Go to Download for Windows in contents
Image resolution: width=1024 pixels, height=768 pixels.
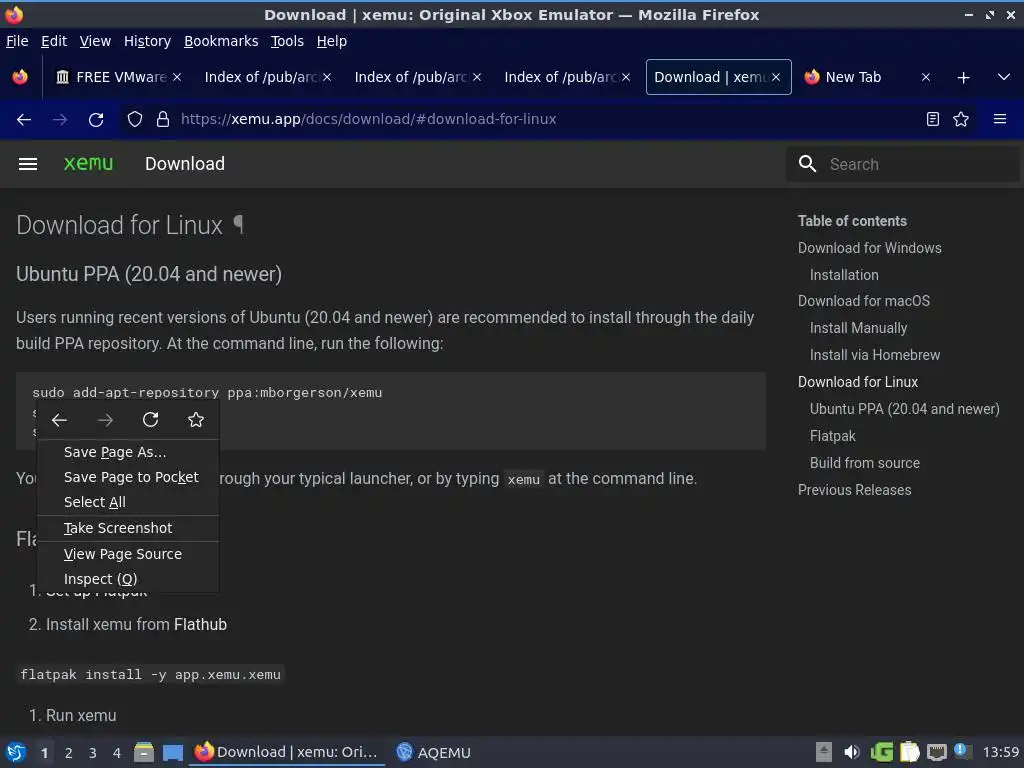pos(869,248)
